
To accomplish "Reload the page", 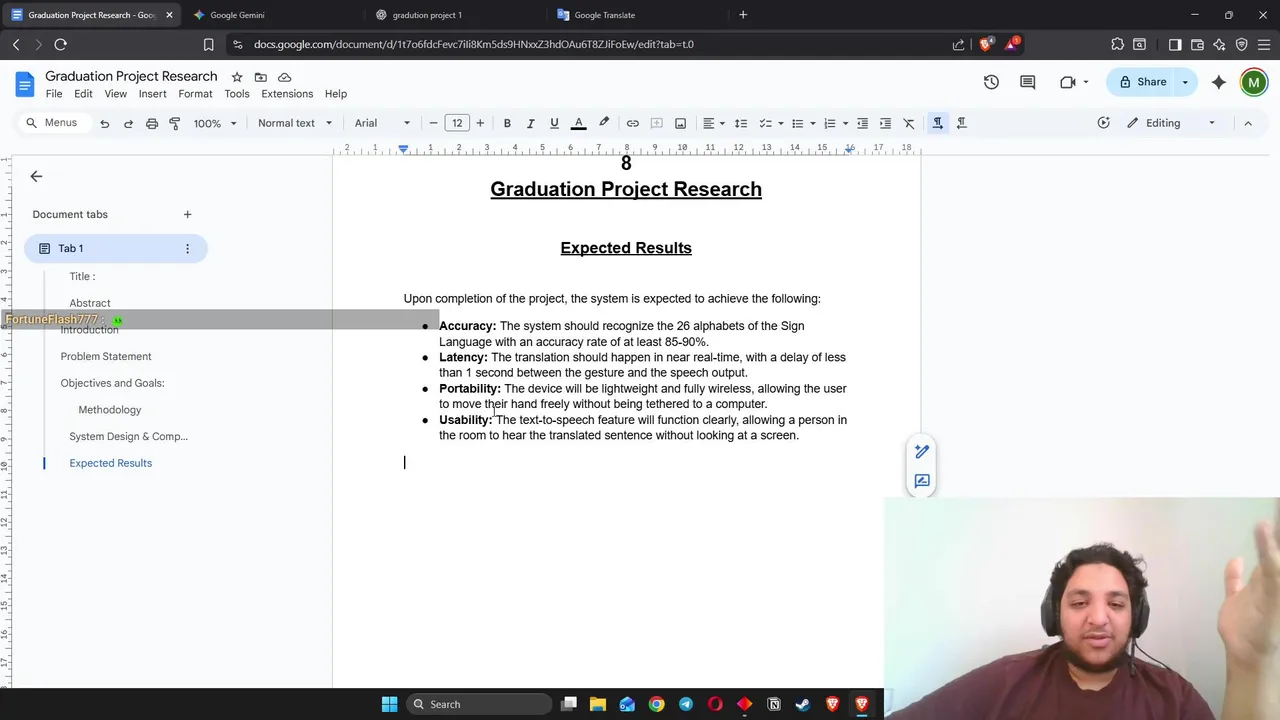I will pyautogui.click(x=61, y=44).
